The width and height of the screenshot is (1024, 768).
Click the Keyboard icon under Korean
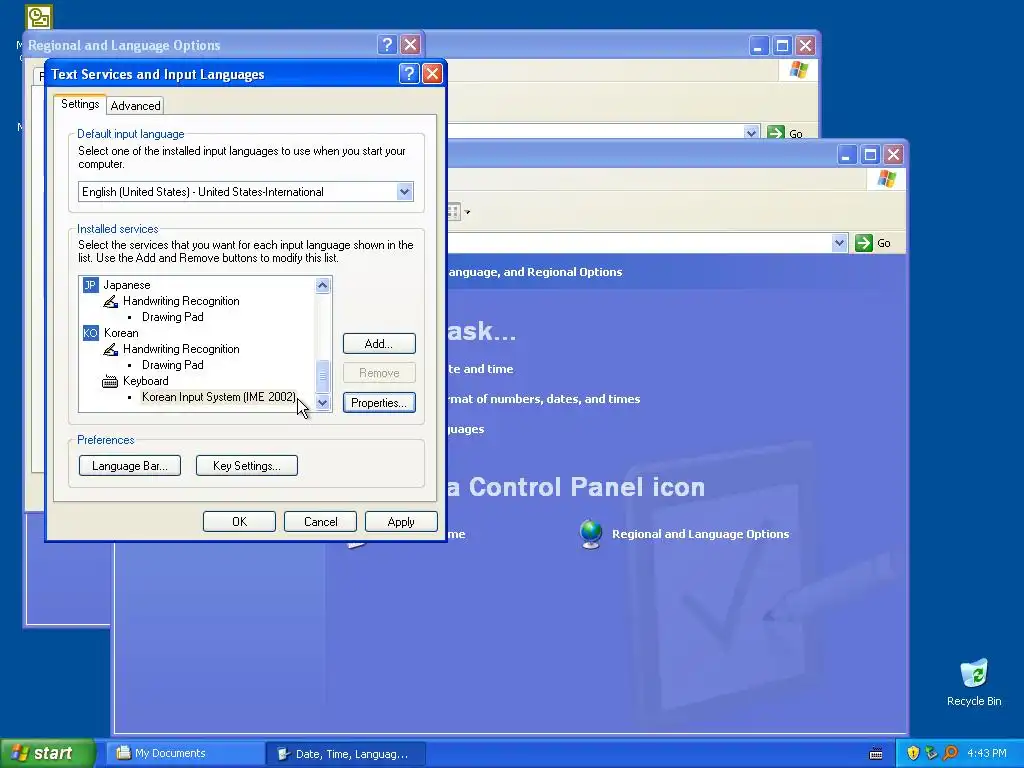point(110,381)
